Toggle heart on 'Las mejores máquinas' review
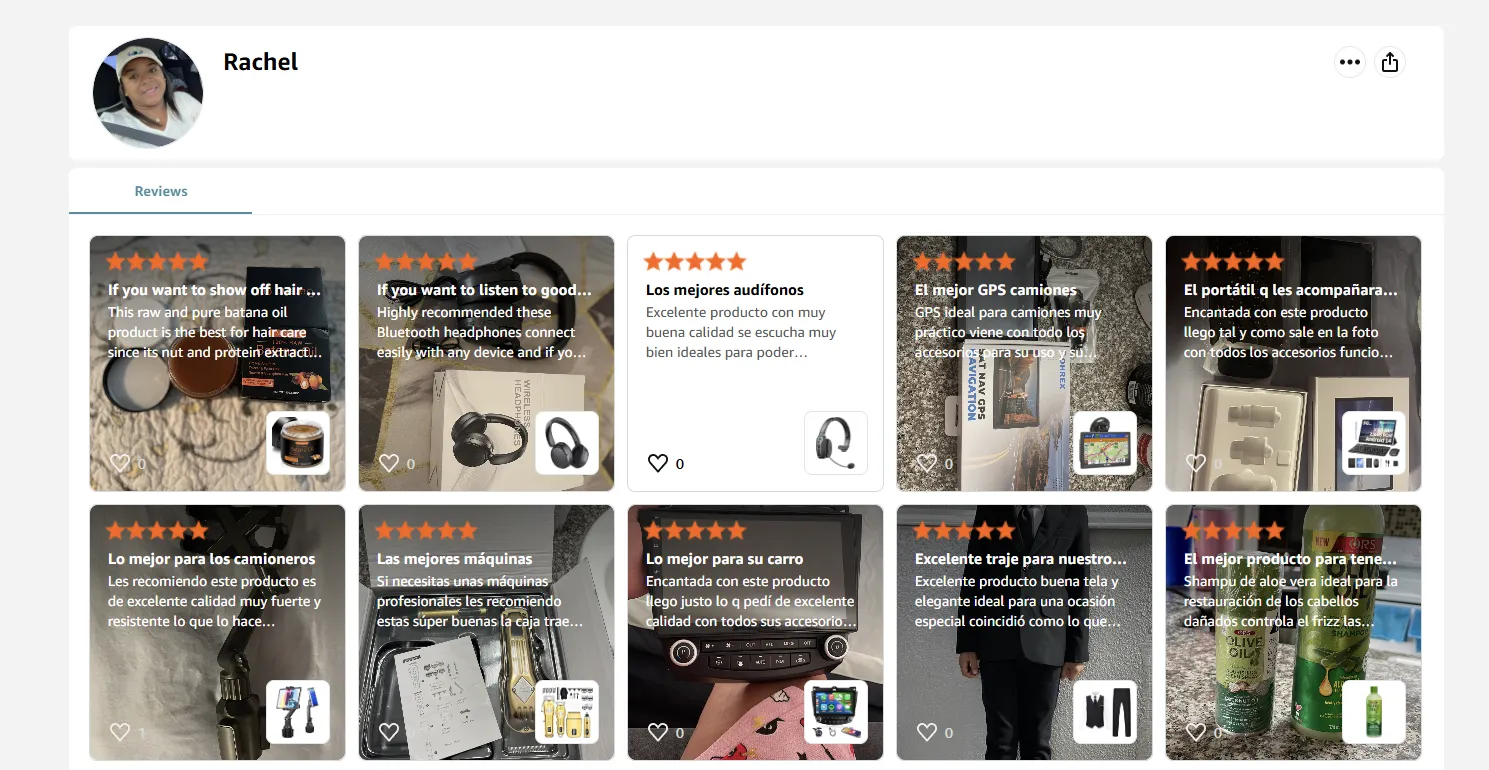1489x770 pixels. [x=388, y=732]
